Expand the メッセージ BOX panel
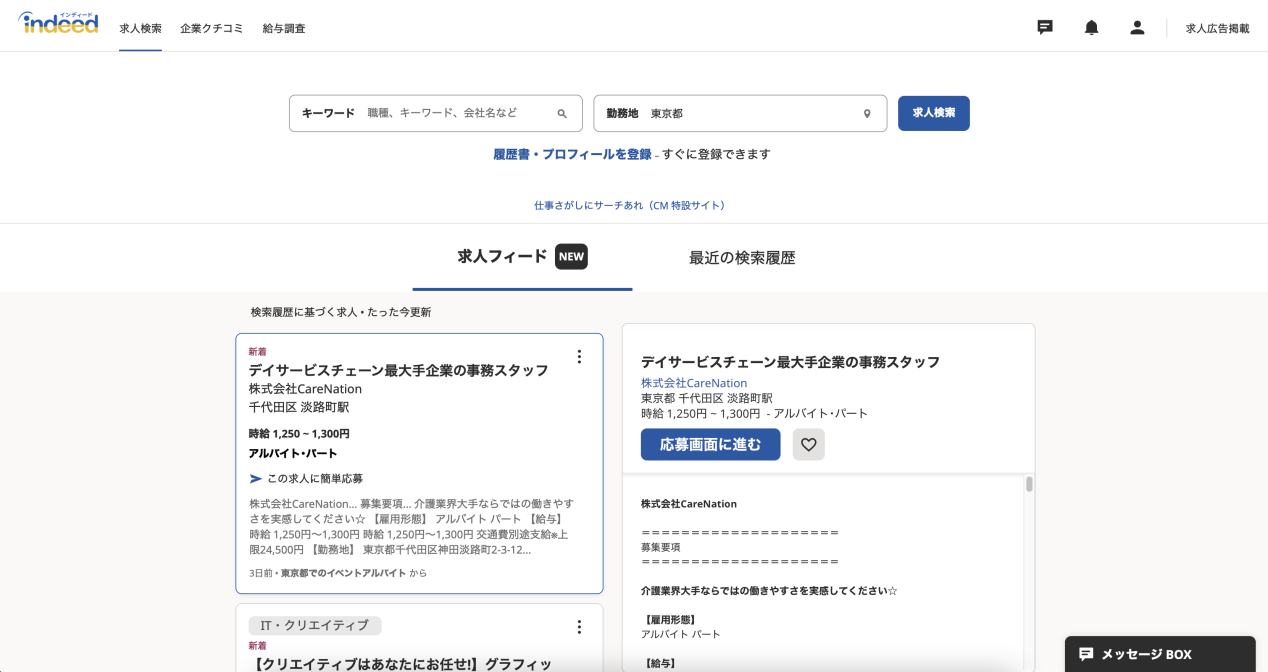 [x=1159, y=654]
